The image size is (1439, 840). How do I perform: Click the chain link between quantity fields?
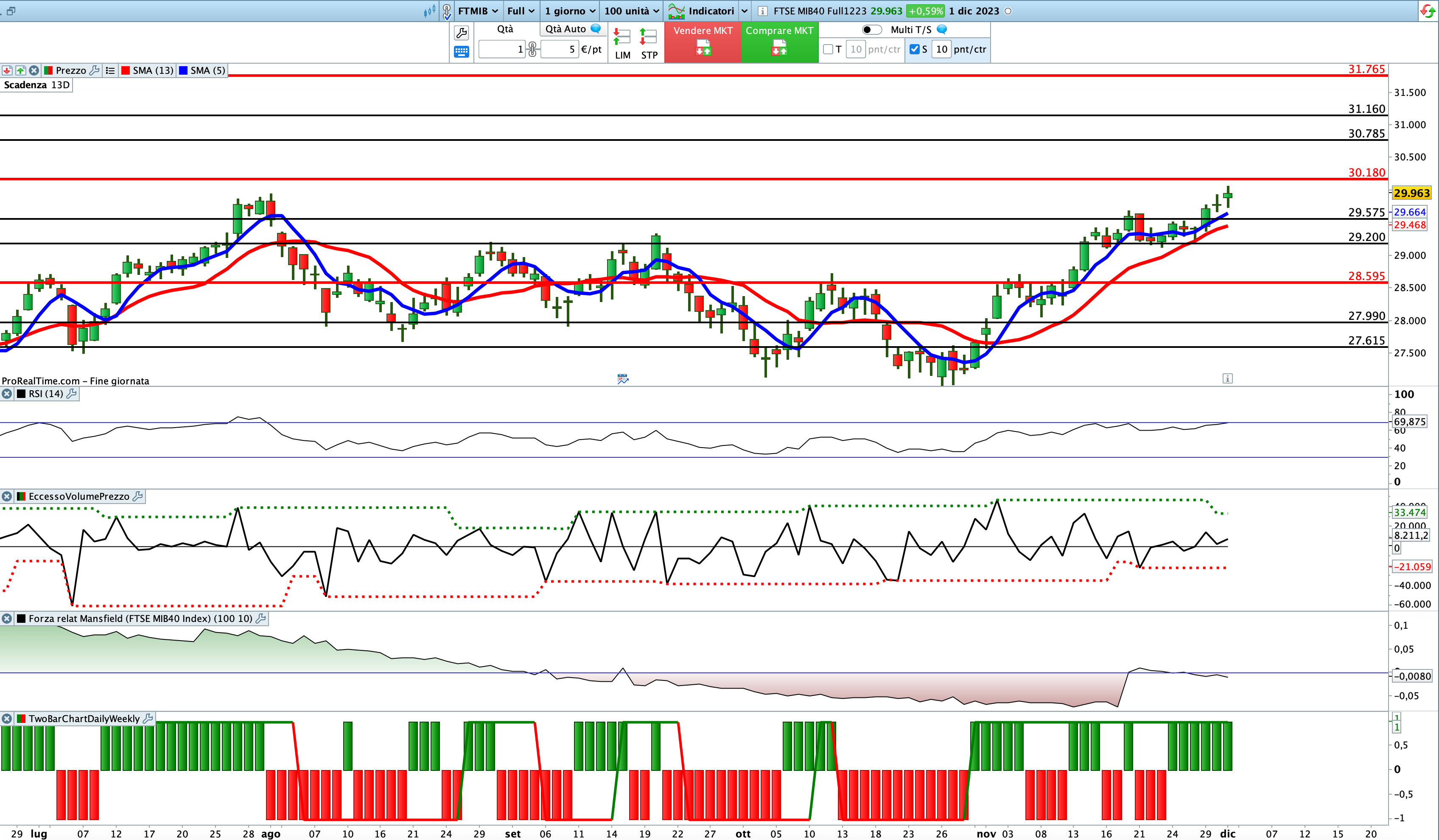532,50
